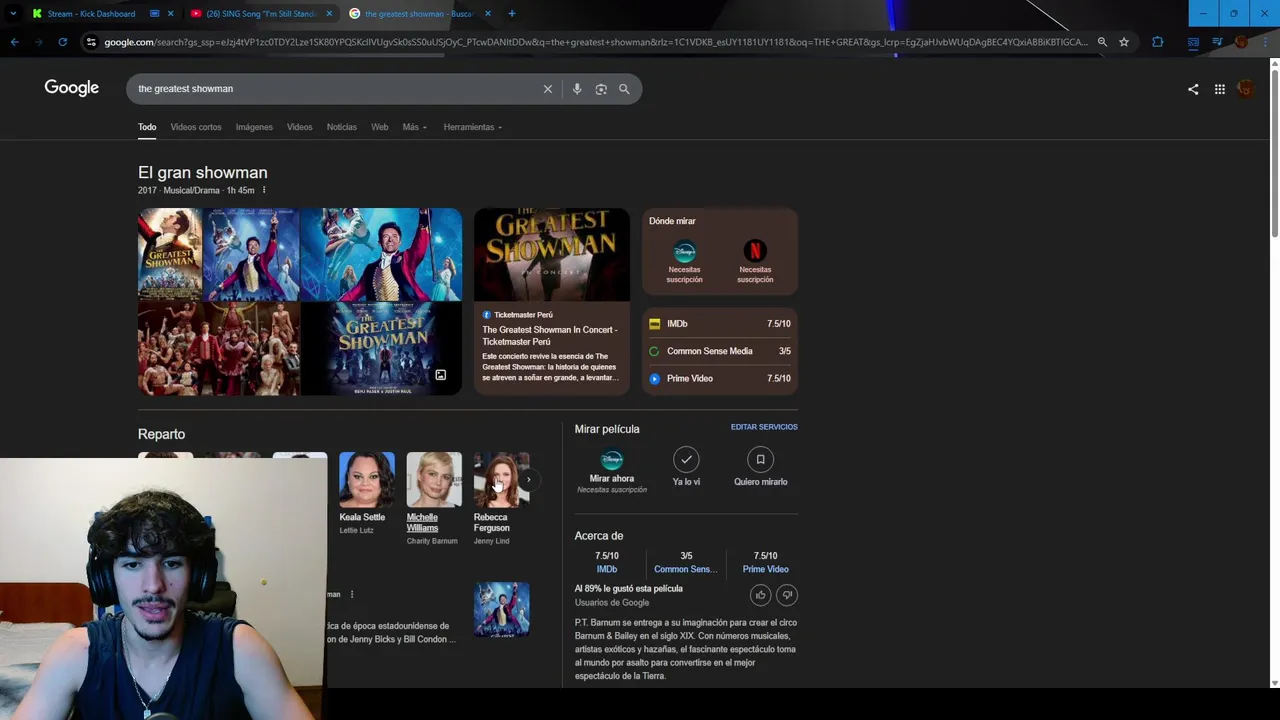
Task: Like the movie with thumbs up
Action: click(760, 595)
